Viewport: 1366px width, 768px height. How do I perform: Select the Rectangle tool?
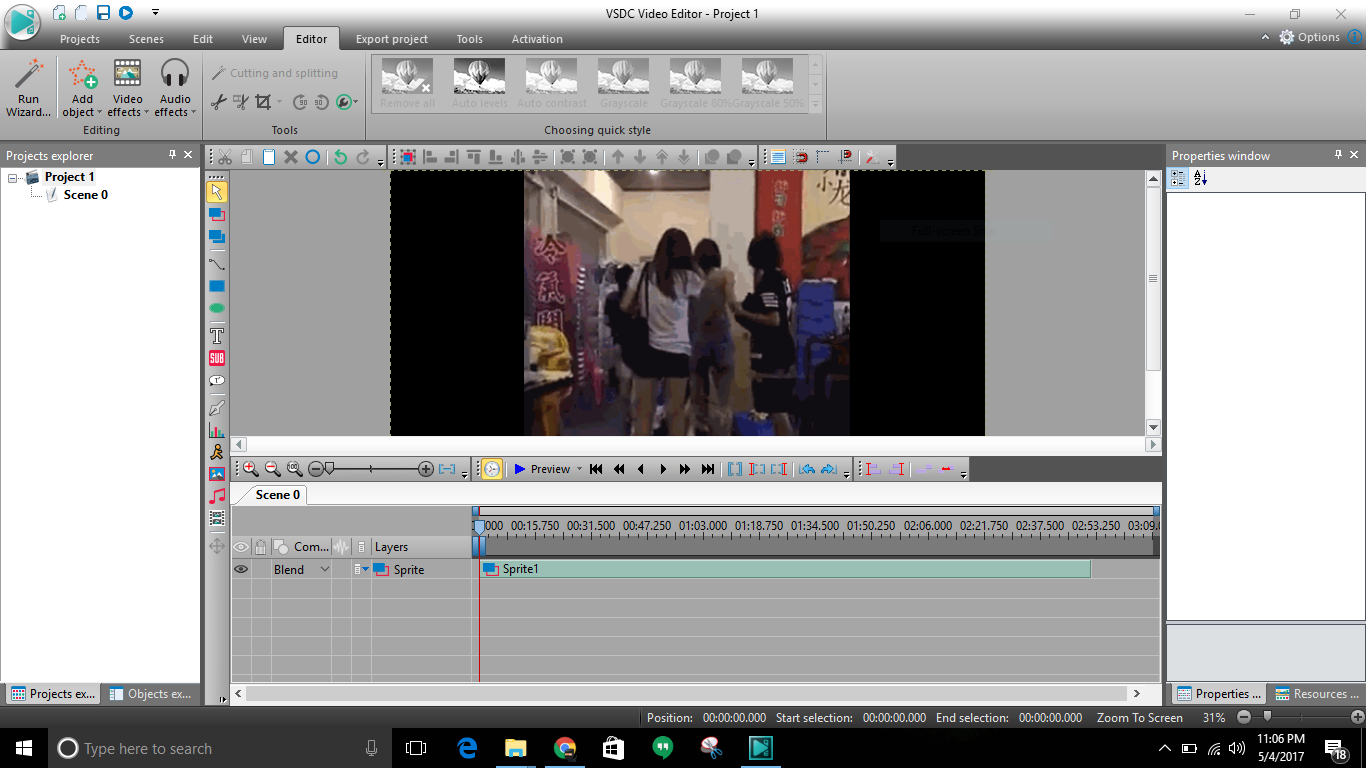tap(217, 286)
